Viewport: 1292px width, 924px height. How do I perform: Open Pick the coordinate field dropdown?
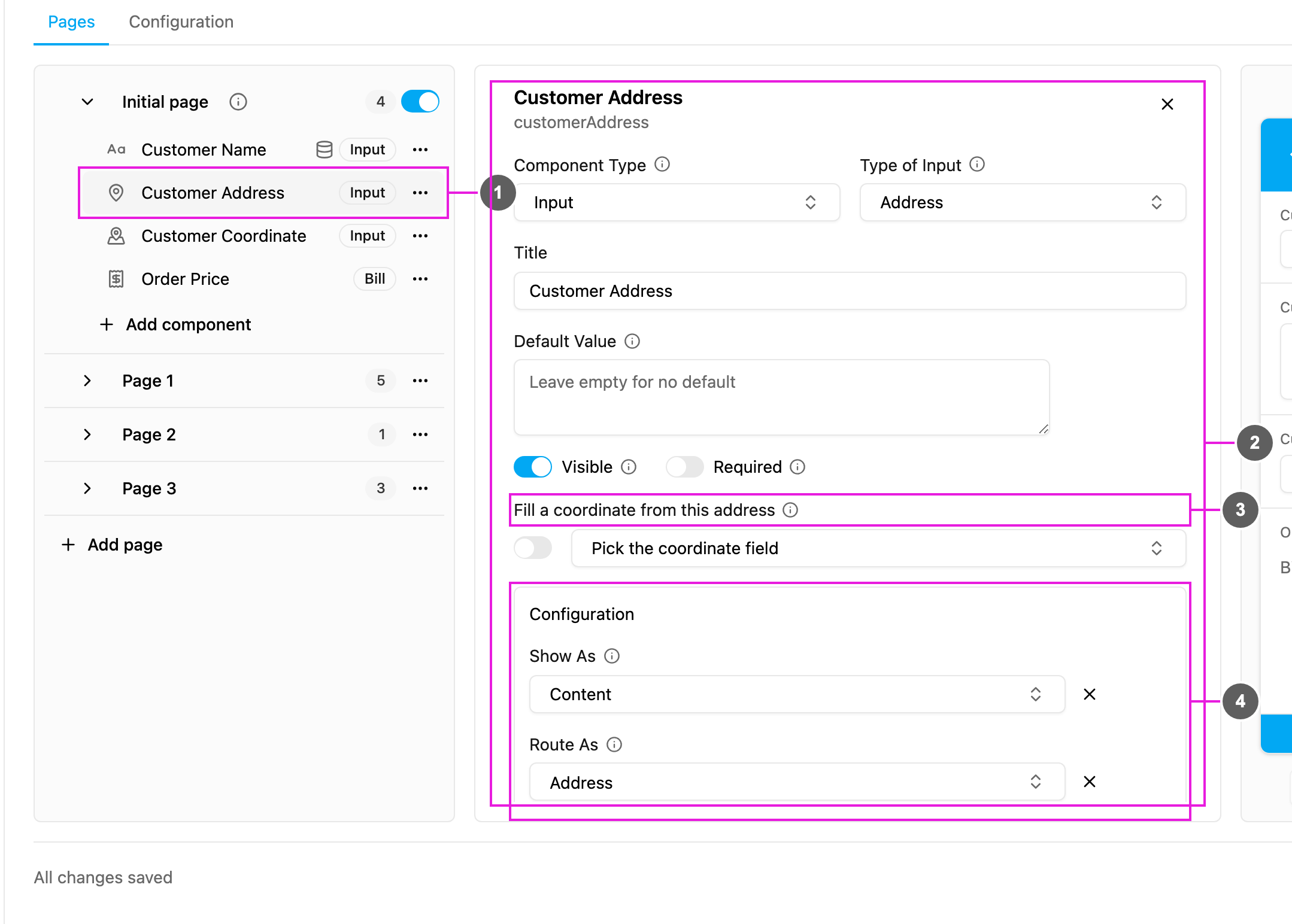click(879, 548)
